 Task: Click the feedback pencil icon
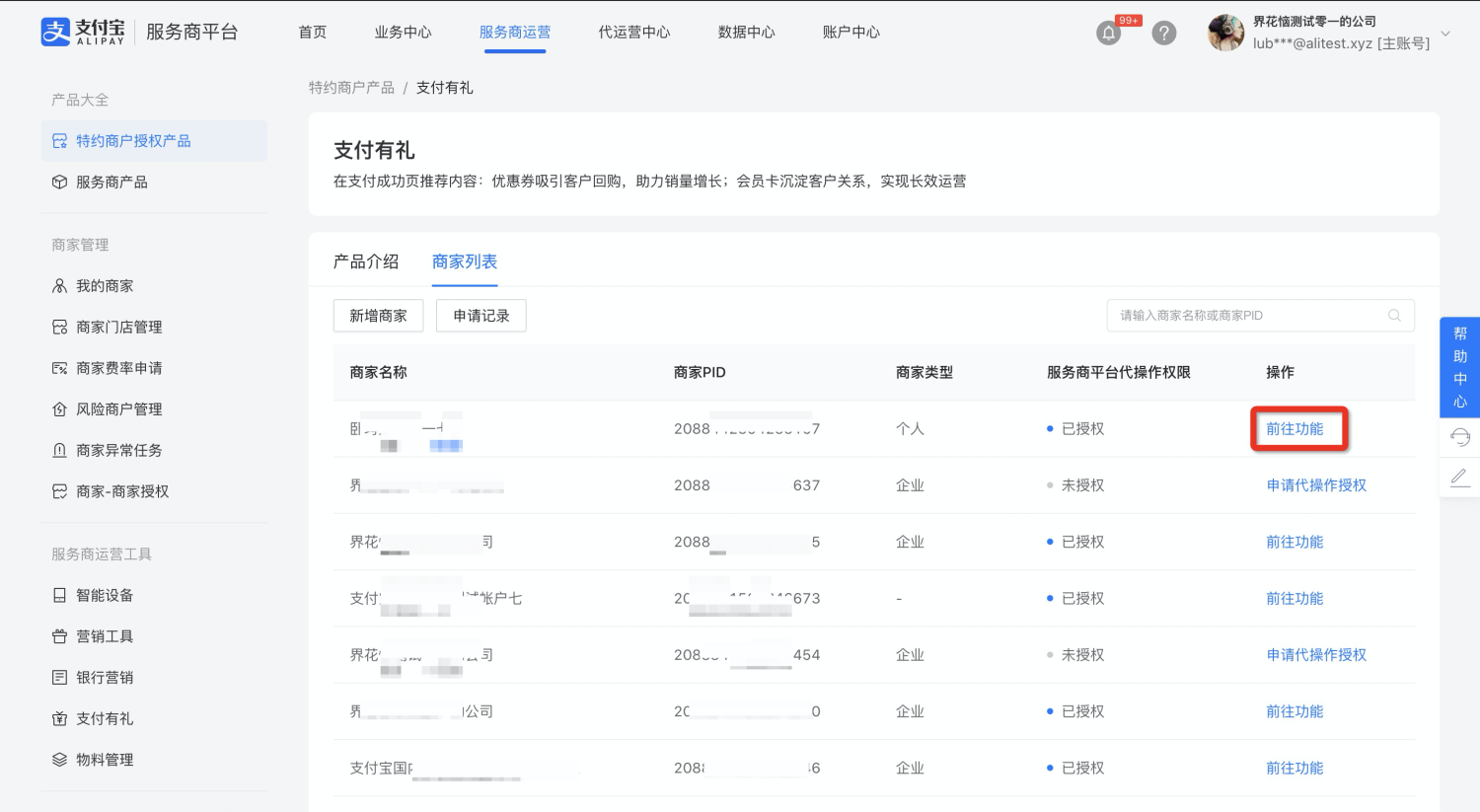[x=1460, y=479]
